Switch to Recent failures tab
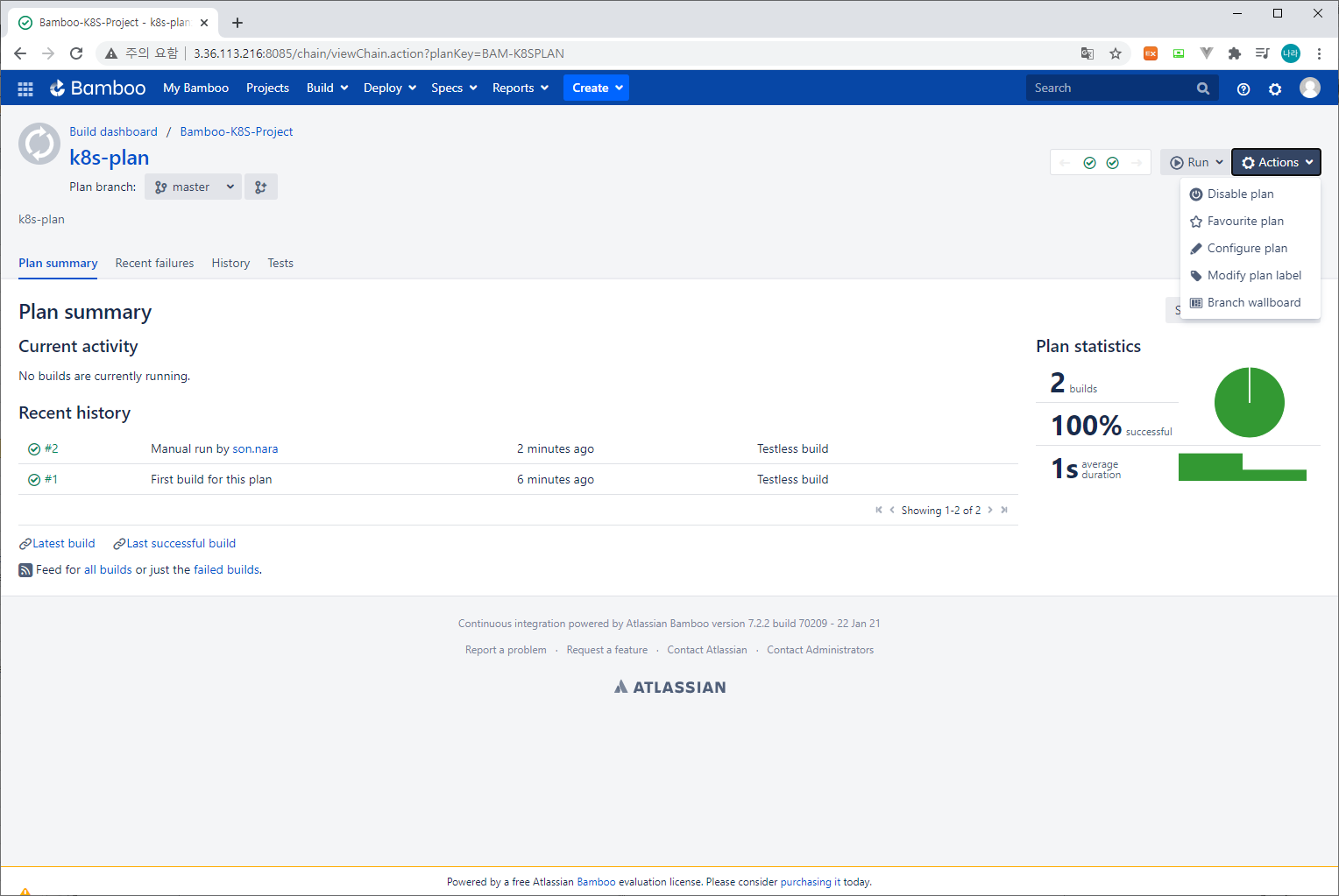The height and width of the screenshot is (896, 1339). [x=154, y=263]
